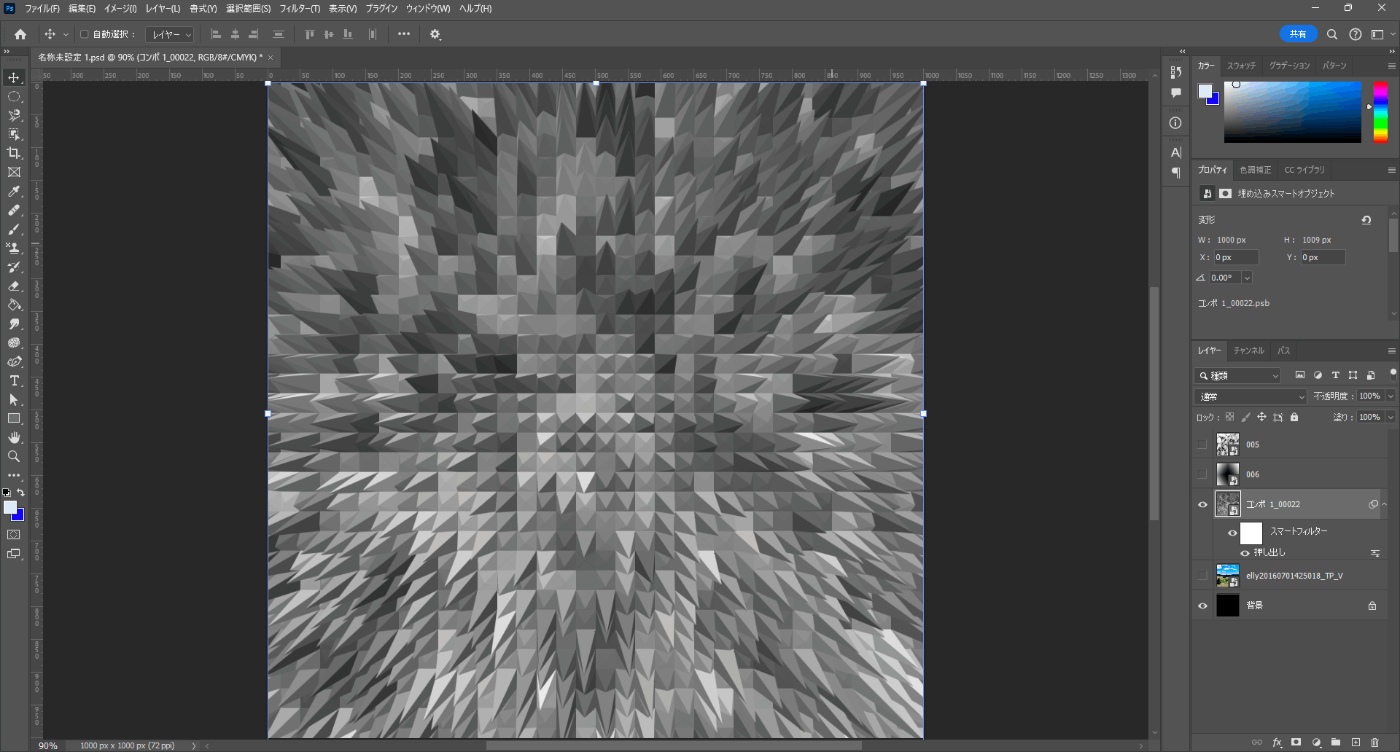The image size is (1400, 752).
Task: Click the hue spectrum slider
Action: pos(1379,112)
